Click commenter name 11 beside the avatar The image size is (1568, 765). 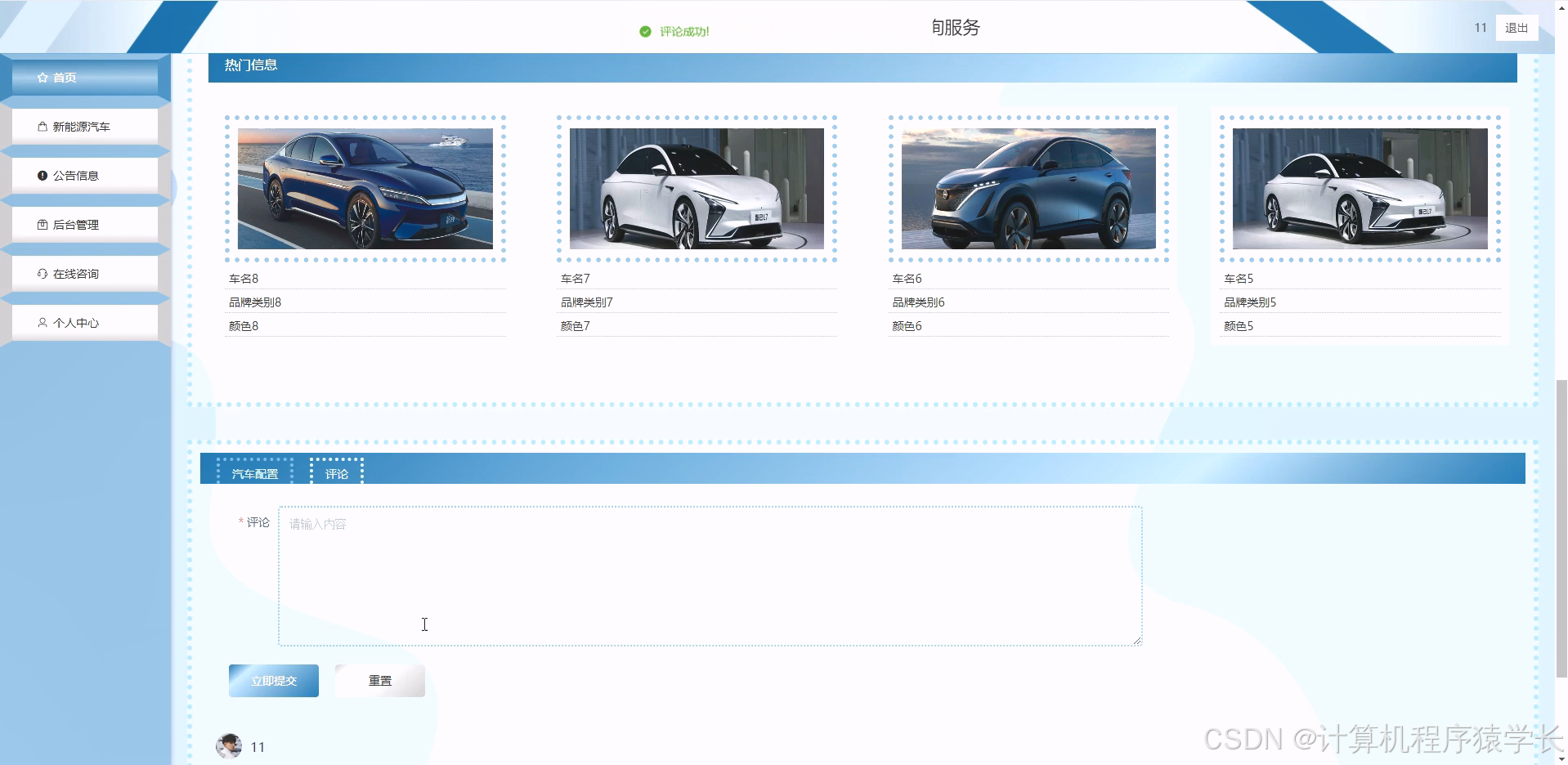(258, 747)
